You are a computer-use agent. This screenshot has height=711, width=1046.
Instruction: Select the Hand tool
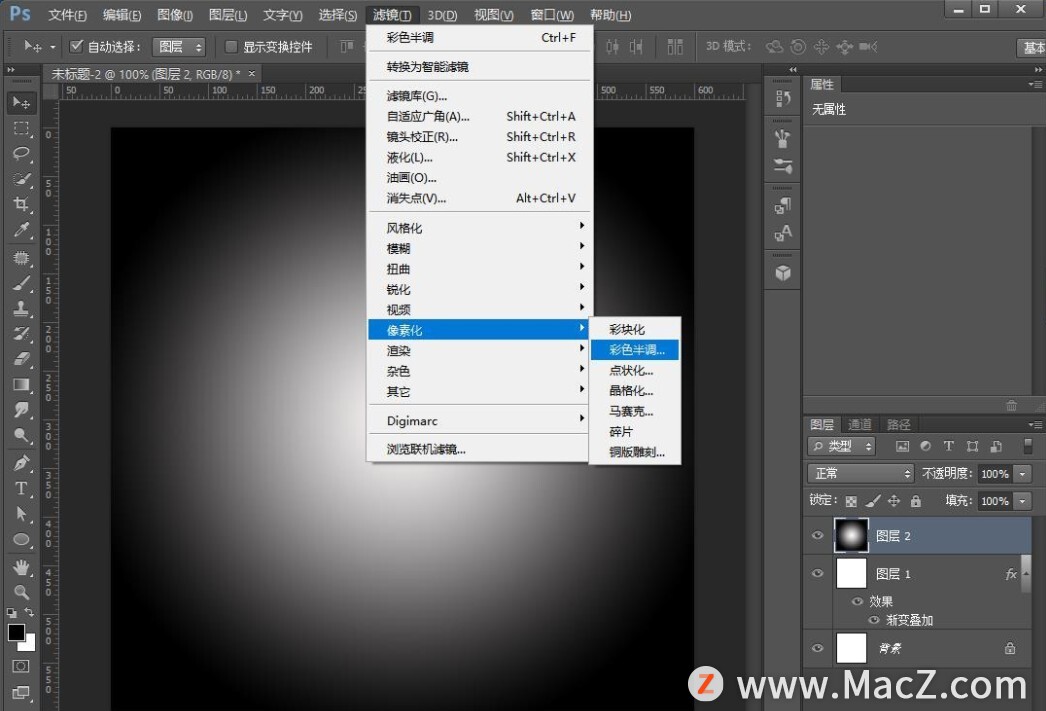21,567
